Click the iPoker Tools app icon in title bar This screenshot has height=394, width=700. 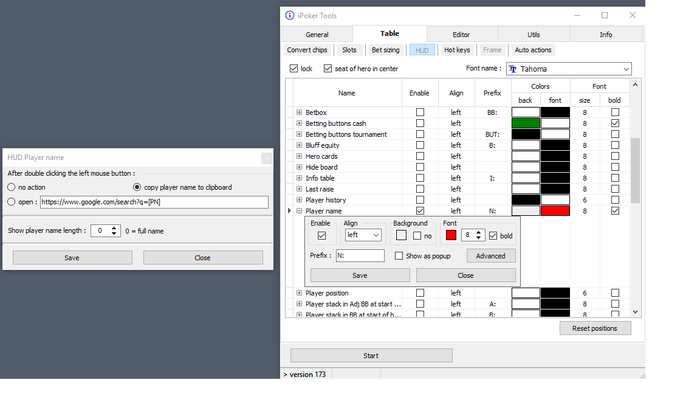tap(290, 15)
